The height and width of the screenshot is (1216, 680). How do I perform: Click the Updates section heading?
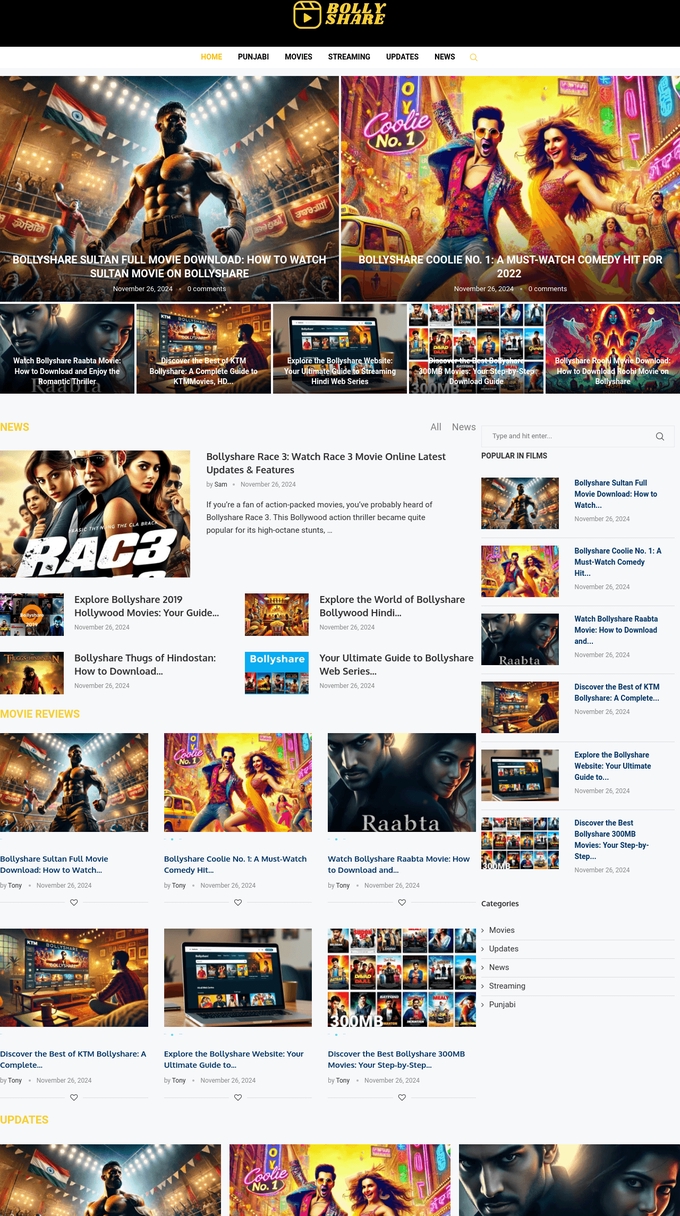(24, 1120)
